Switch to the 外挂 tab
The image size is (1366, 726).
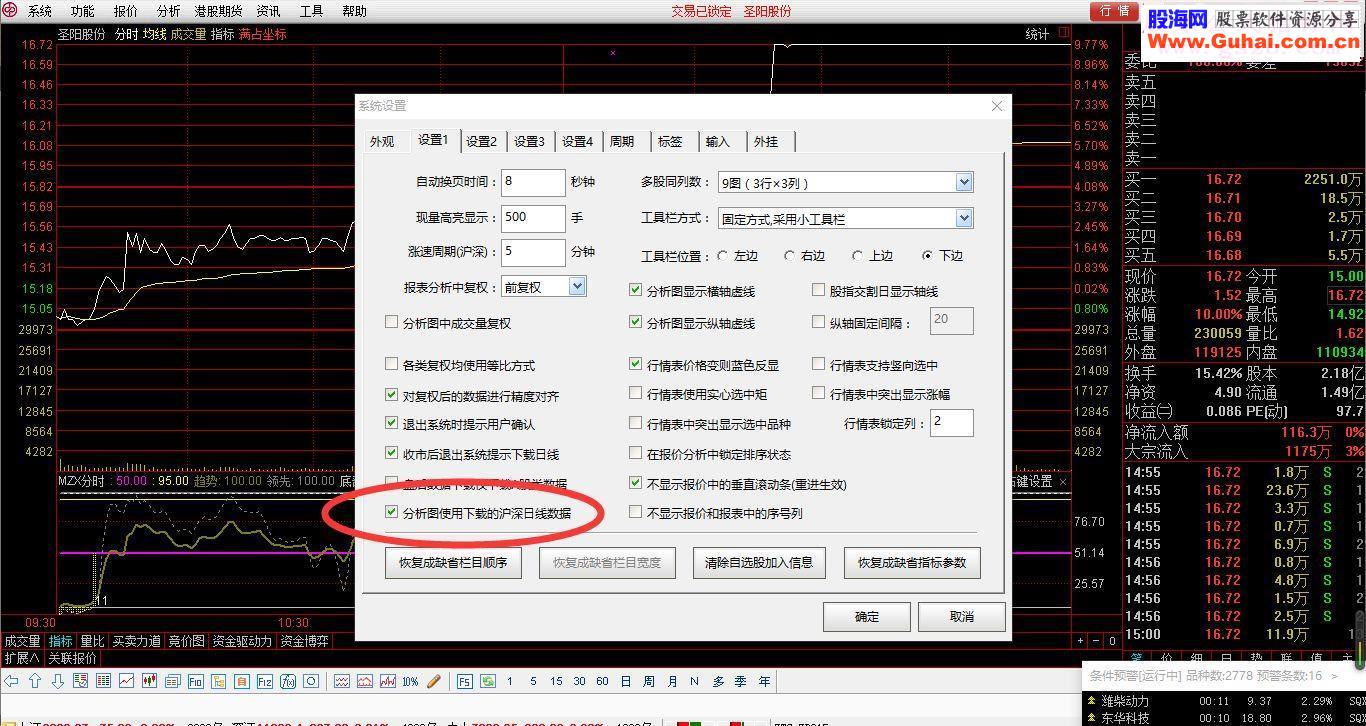tap(766, 141)
